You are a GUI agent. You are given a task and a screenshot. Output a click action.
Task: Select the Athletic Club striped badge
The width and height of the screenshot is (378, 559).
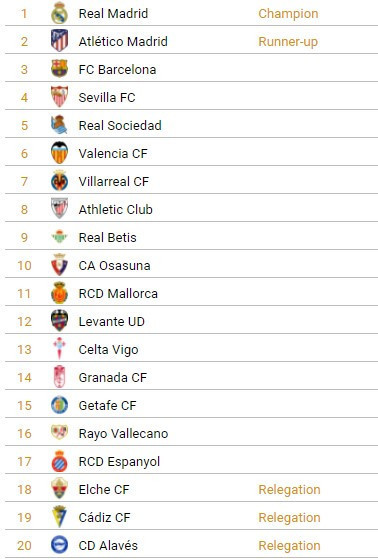pyautogui.click(x=59, y=209)
